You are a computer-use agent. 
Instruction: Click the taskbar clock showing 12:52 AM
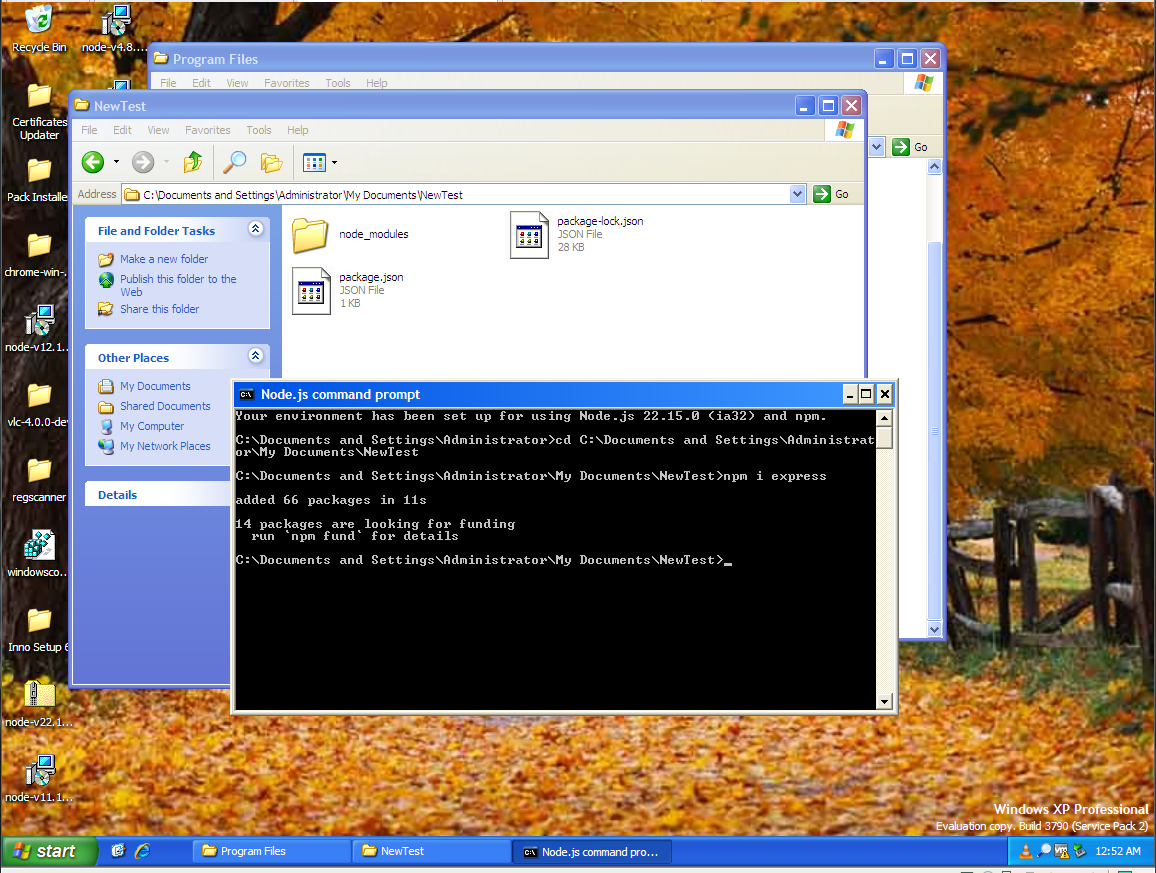[x=1118, y=851]
